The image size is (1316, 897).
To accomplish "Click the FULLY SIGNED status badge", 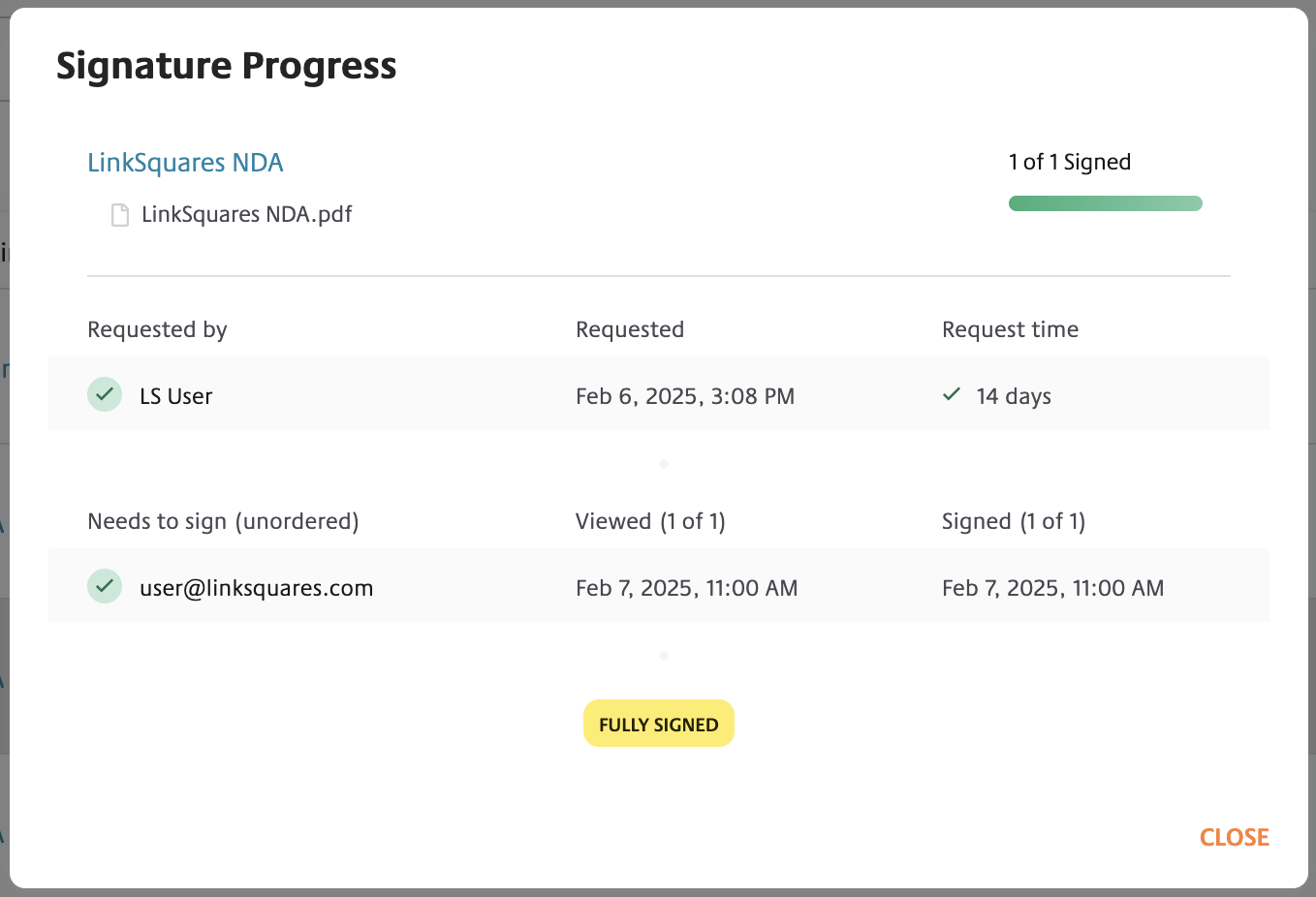I will [659, 724].
